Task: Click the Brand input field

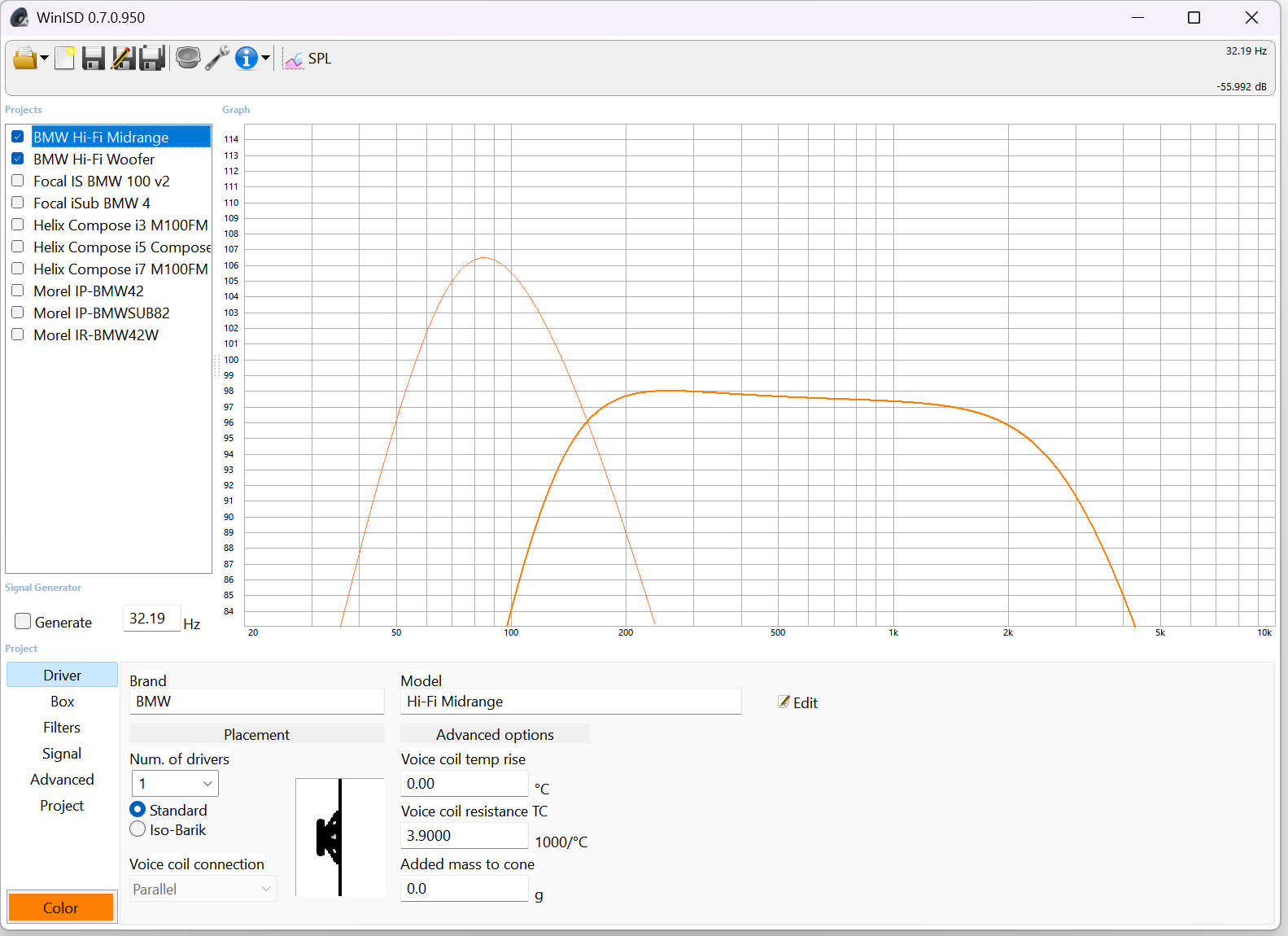Action: pyautogui.click(x=256, y=702)
